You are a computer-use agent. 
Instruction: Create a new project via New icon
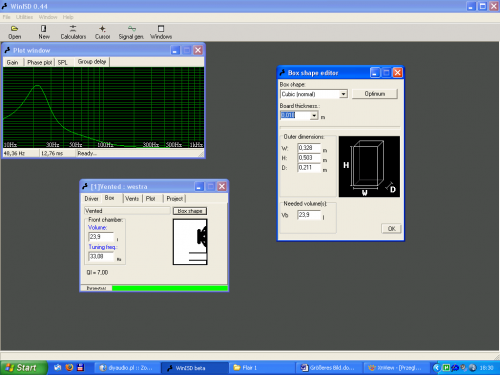pos(44,32)
